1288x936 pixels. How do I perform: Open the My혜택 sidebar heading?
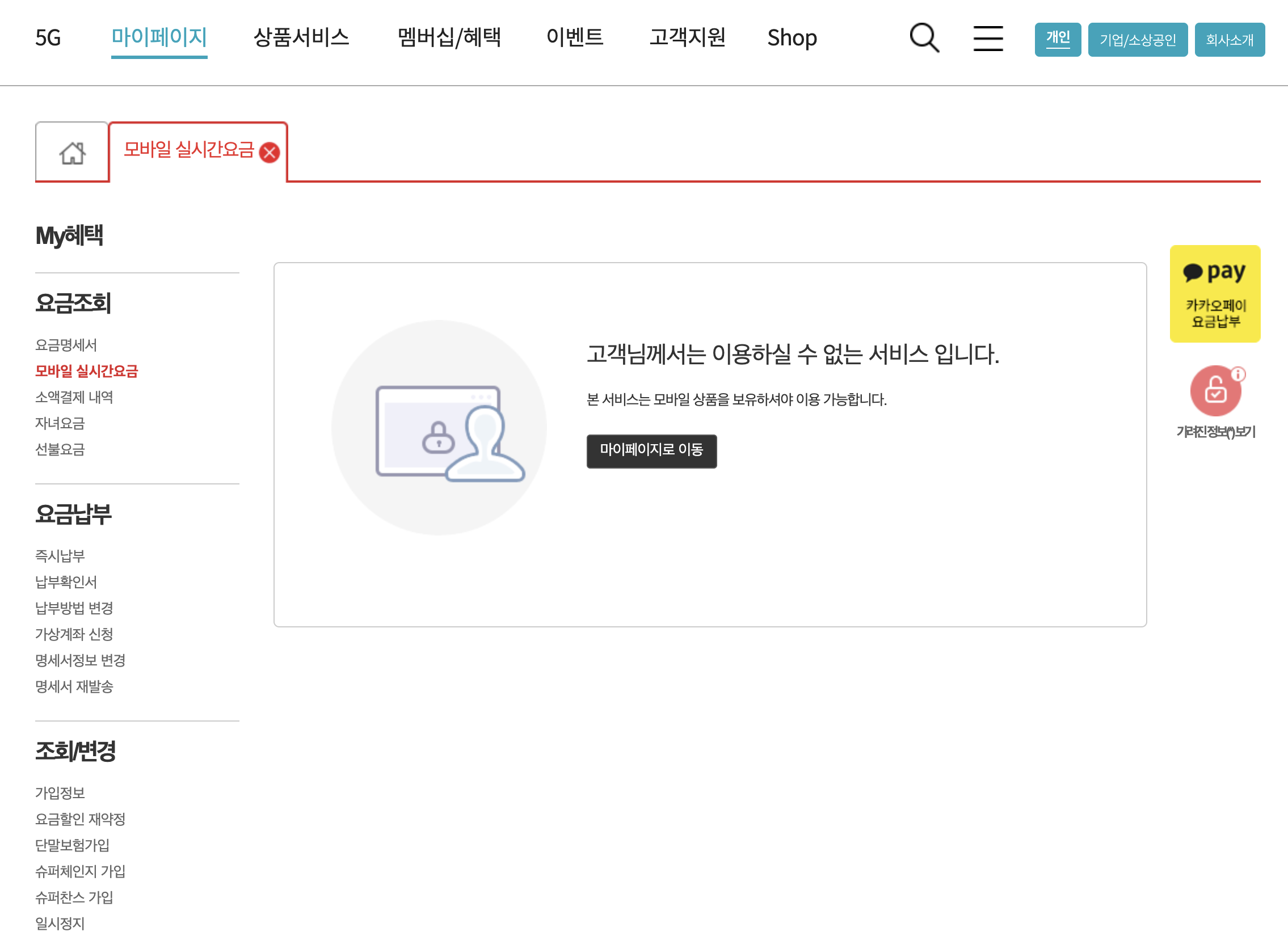click(x=69, y=235)
